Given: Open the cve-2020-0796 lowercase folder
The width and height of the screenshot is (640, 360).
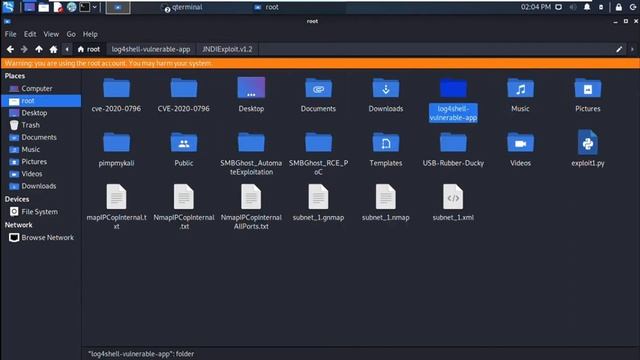Looking at the screenshot, I should tap(116, 88).
